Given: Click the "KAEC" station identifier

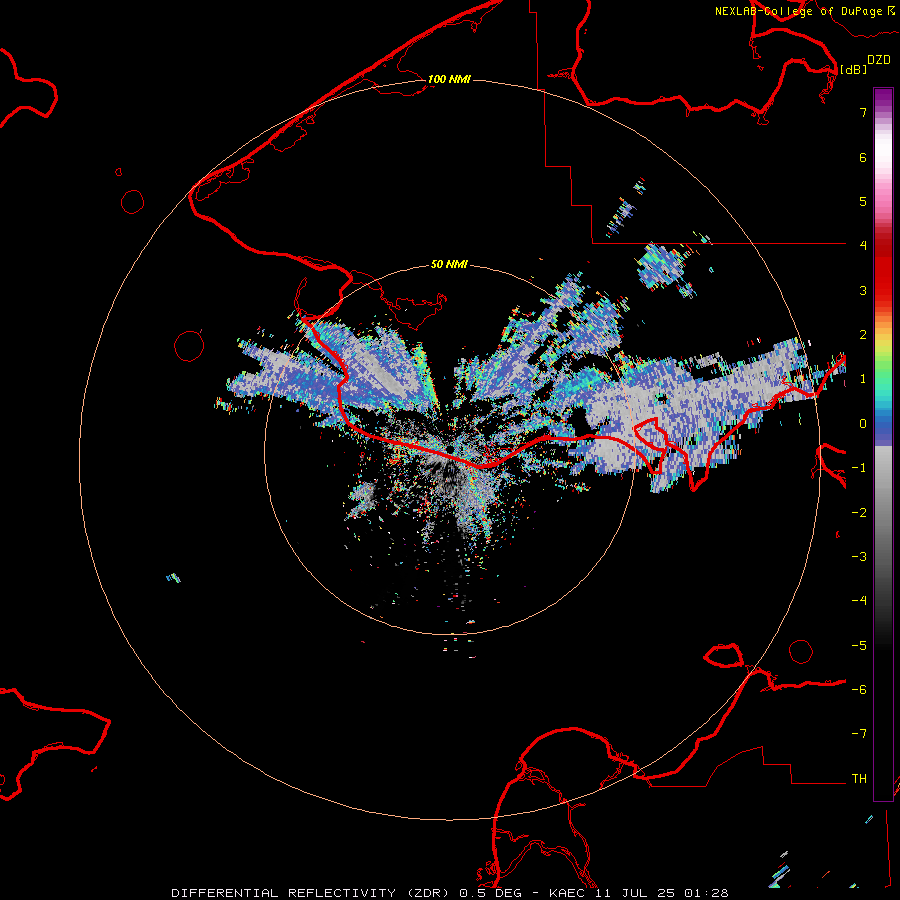Looking at the screenshot, I should tap(569, 893).
